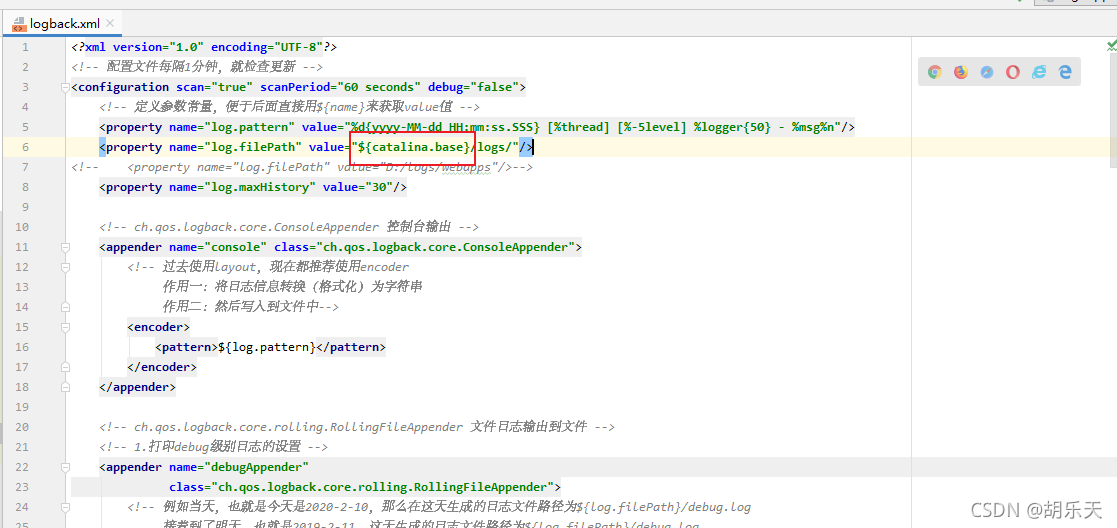
Task: Fold the comment block starting at line 24
Action: 66,507
